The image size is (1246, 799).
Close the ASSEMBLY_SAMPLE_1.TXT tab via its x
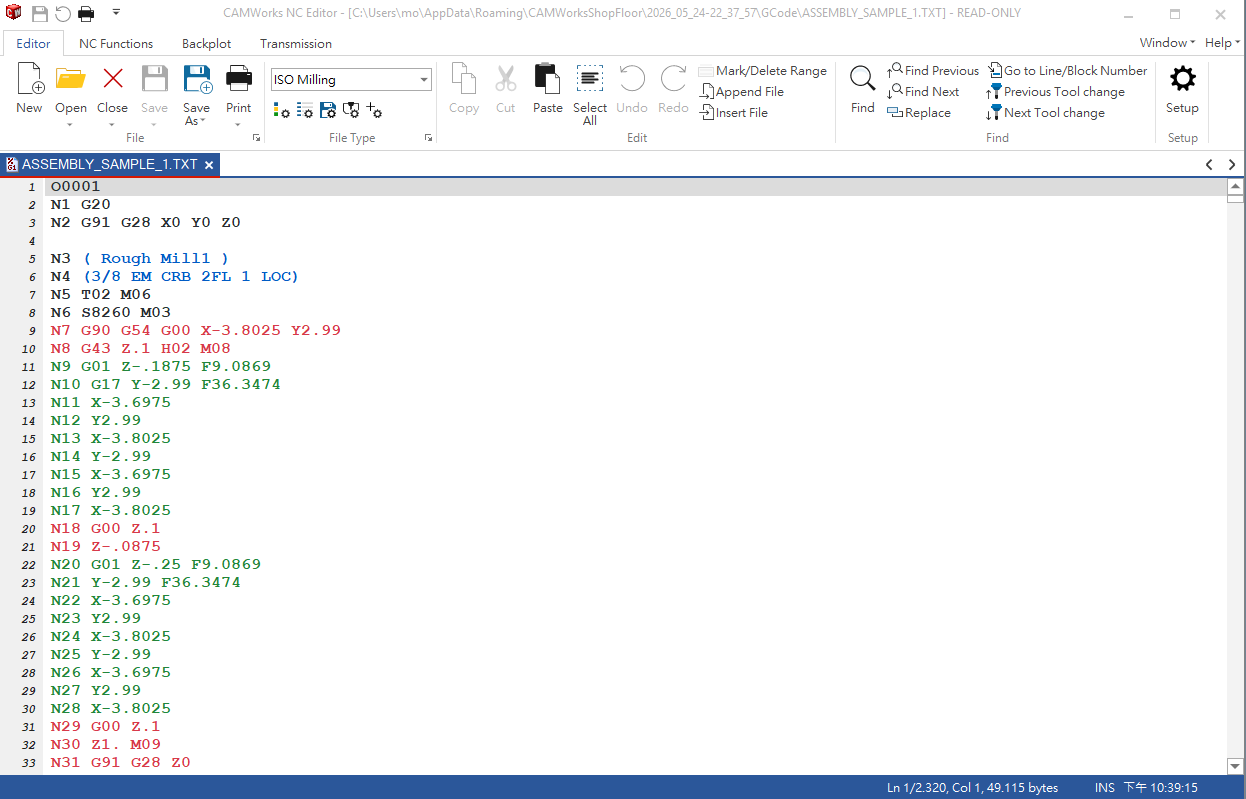(209, 165)
